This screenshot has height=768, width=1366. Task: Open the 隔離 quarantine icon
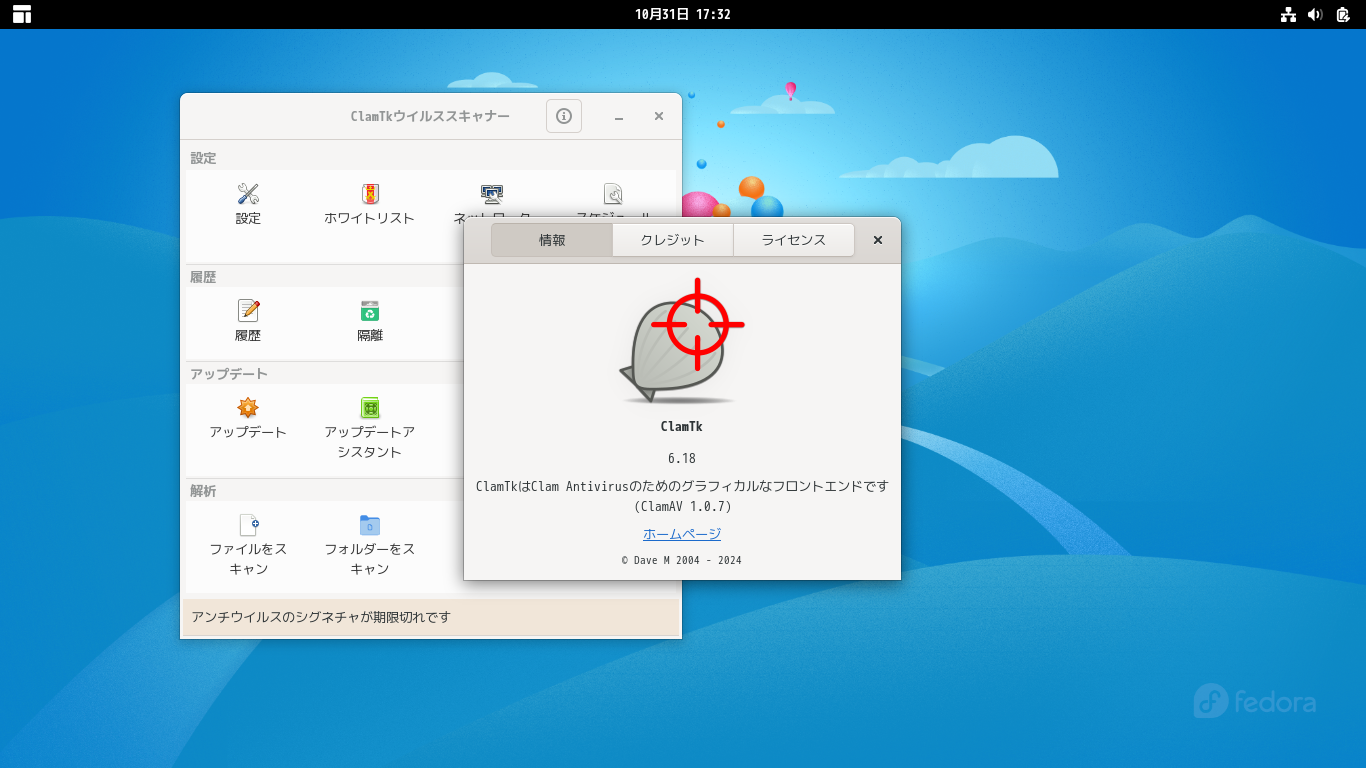(x=370, y=311)
